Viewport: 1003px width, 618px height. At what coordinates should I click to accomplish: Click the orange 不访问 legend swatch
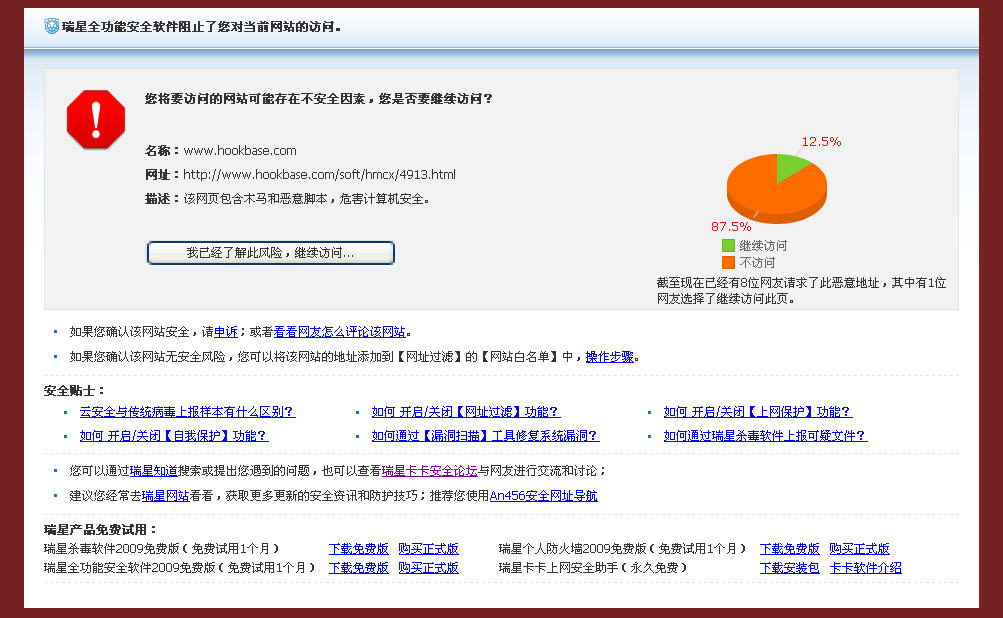728,262
